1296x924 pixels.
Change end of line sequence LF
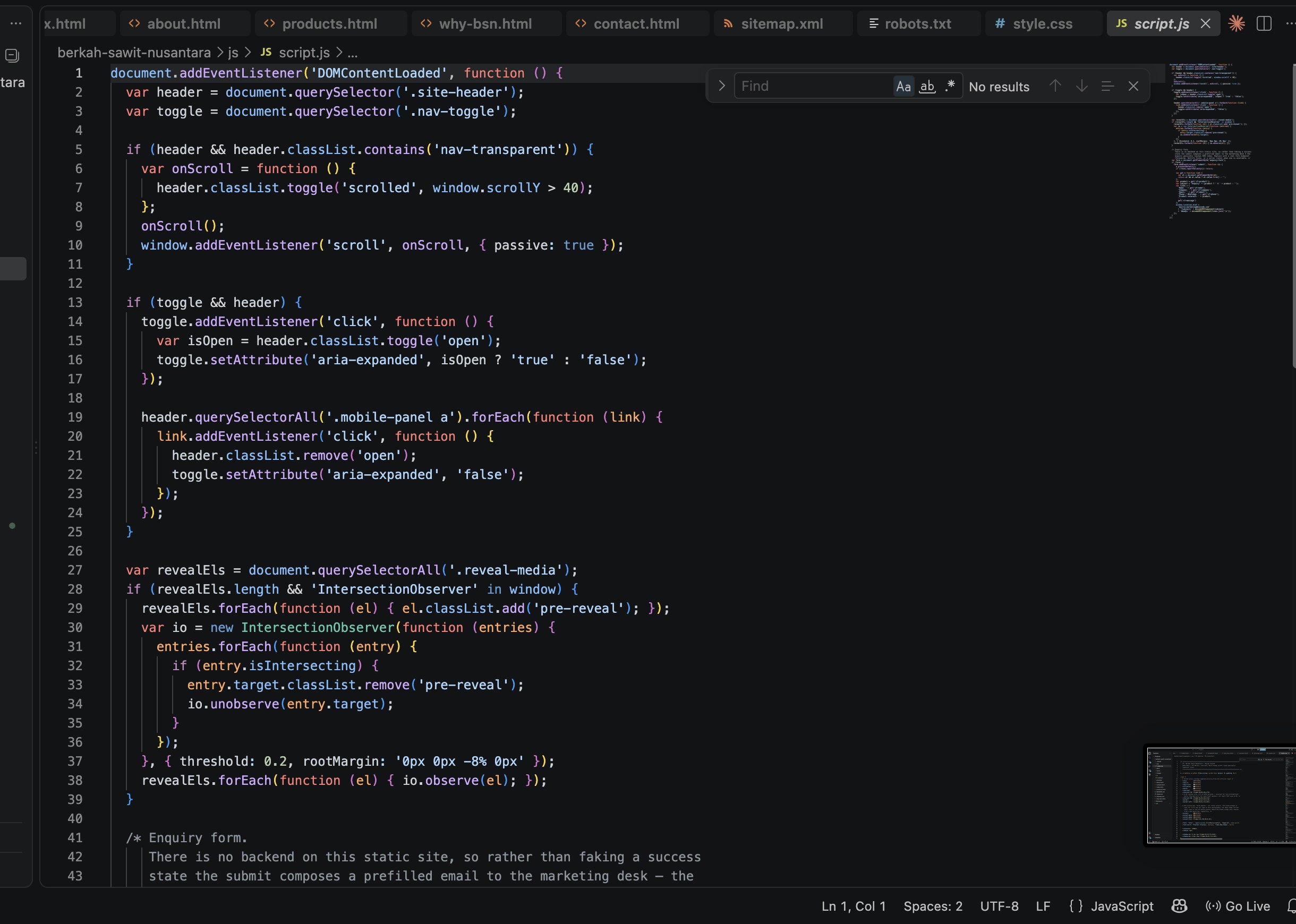coord(1043,906)
